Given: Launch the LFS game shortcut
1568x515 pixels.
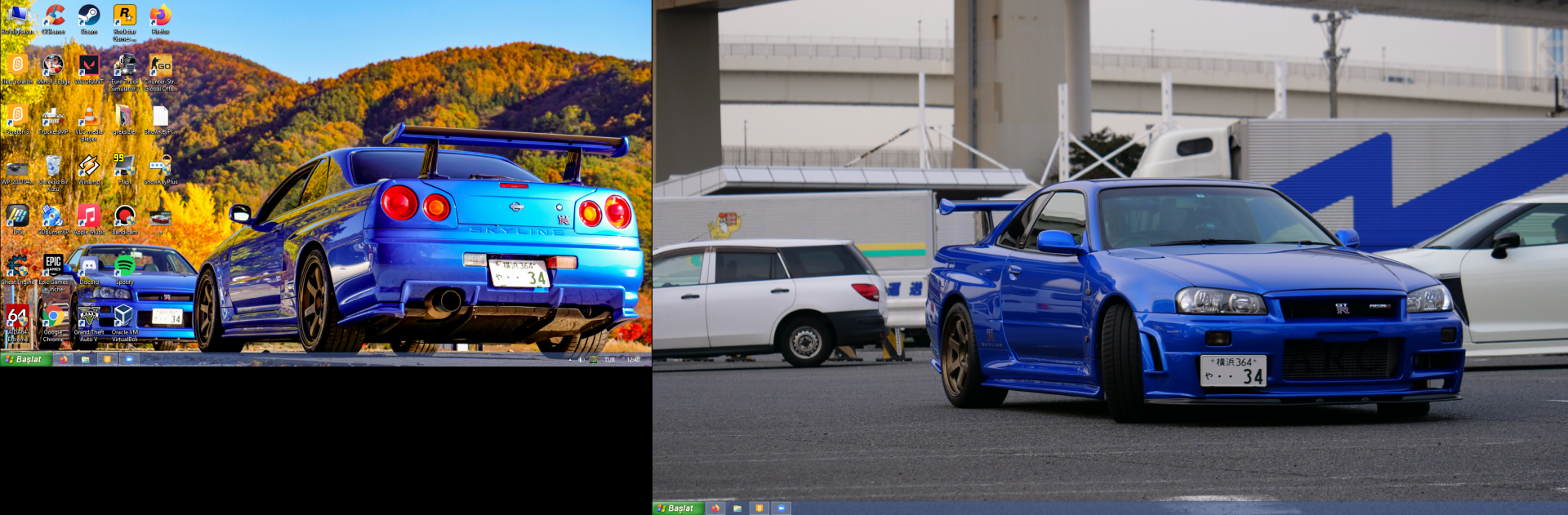Looking at the screenshot, I should coord(17,220).
